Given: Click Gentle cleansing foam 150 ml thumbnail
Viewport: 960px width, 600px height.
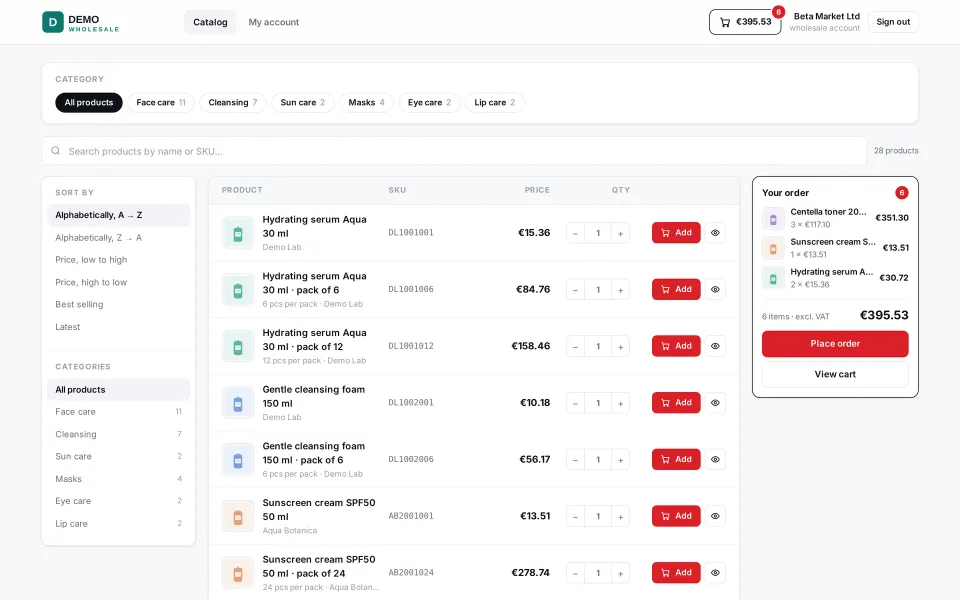Looking at the screenshot, I should click(238, 403).
